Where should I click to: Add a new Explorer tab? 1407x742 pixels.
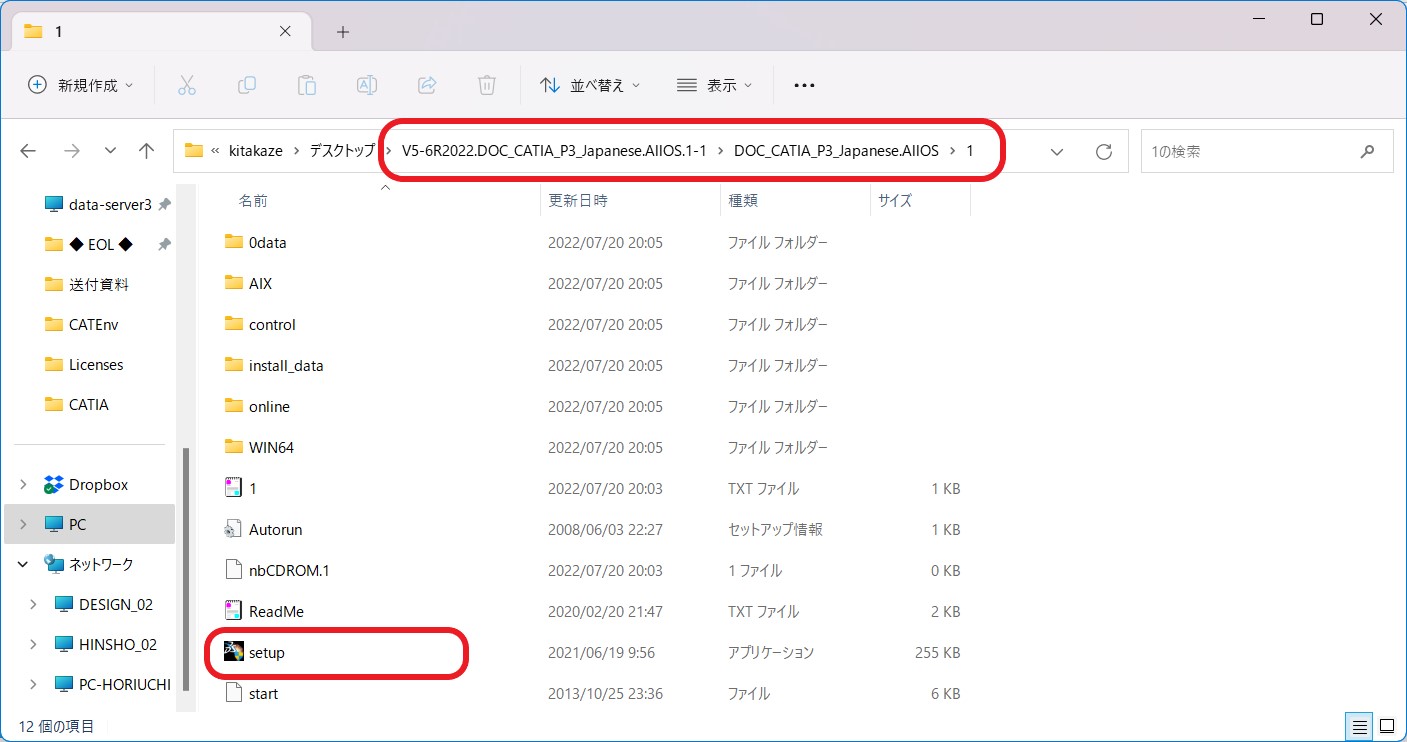[x=343, y=32]
